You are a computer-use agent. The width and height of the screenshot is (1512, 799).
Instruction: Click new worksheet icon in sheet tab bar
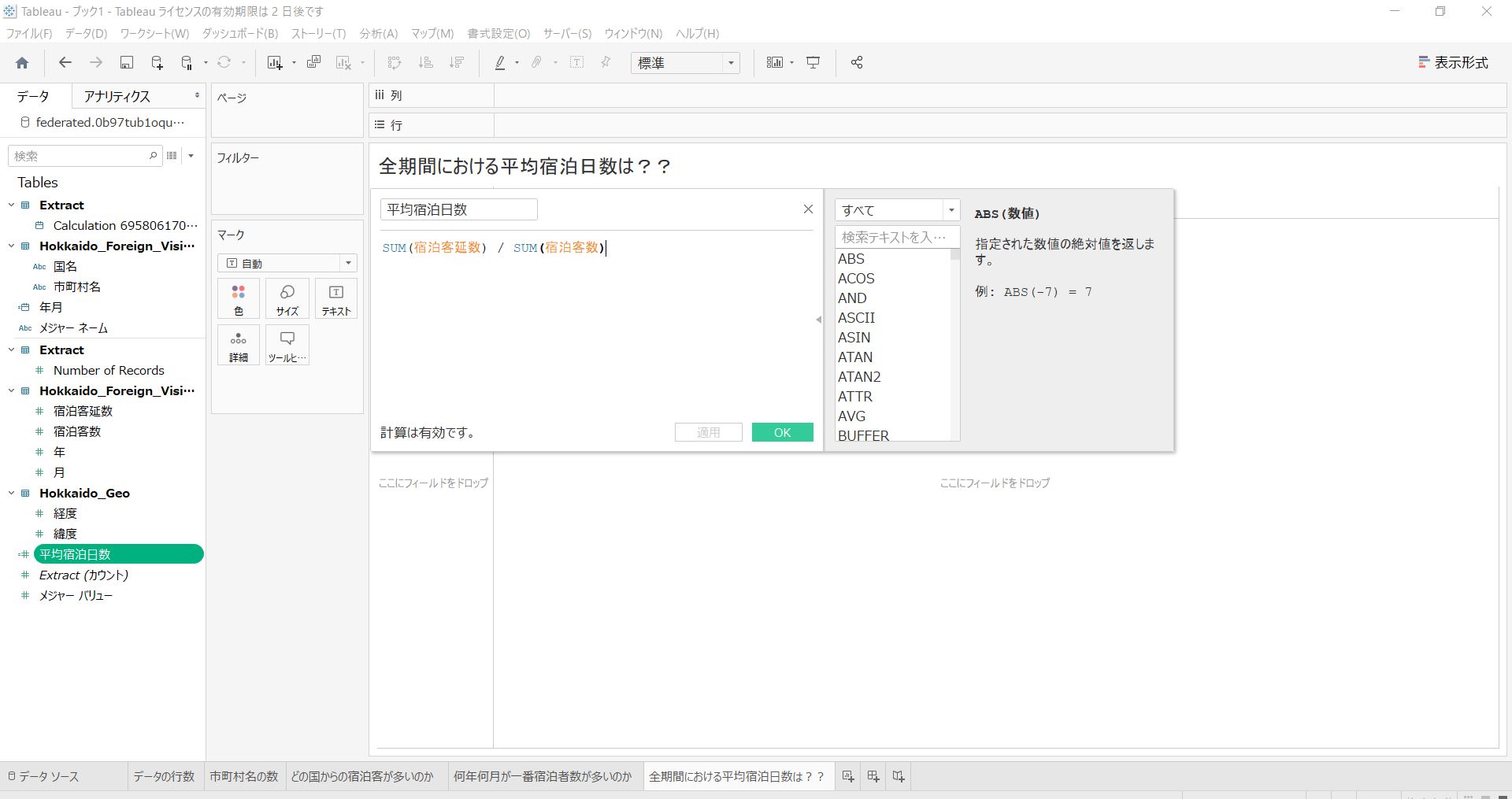click(x=848, y=776)
